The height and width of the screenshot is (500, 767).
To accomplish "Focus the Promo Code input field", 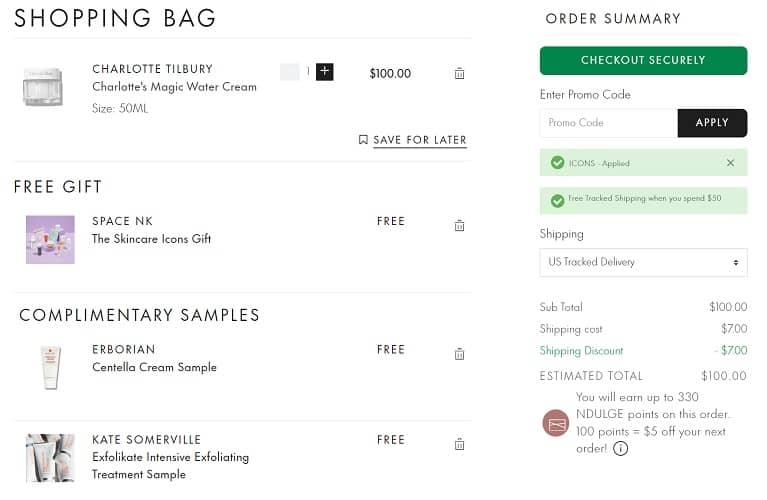I will 608,123.
